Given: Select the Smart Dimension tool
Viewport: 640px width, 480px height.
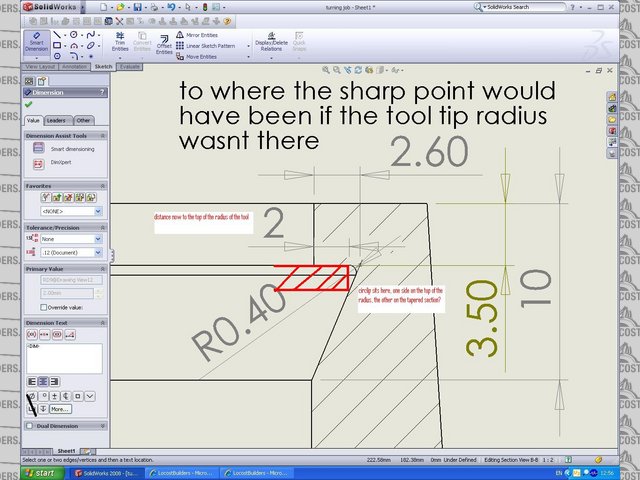Looking at the screenshot, I should click(x=38, y=44).
